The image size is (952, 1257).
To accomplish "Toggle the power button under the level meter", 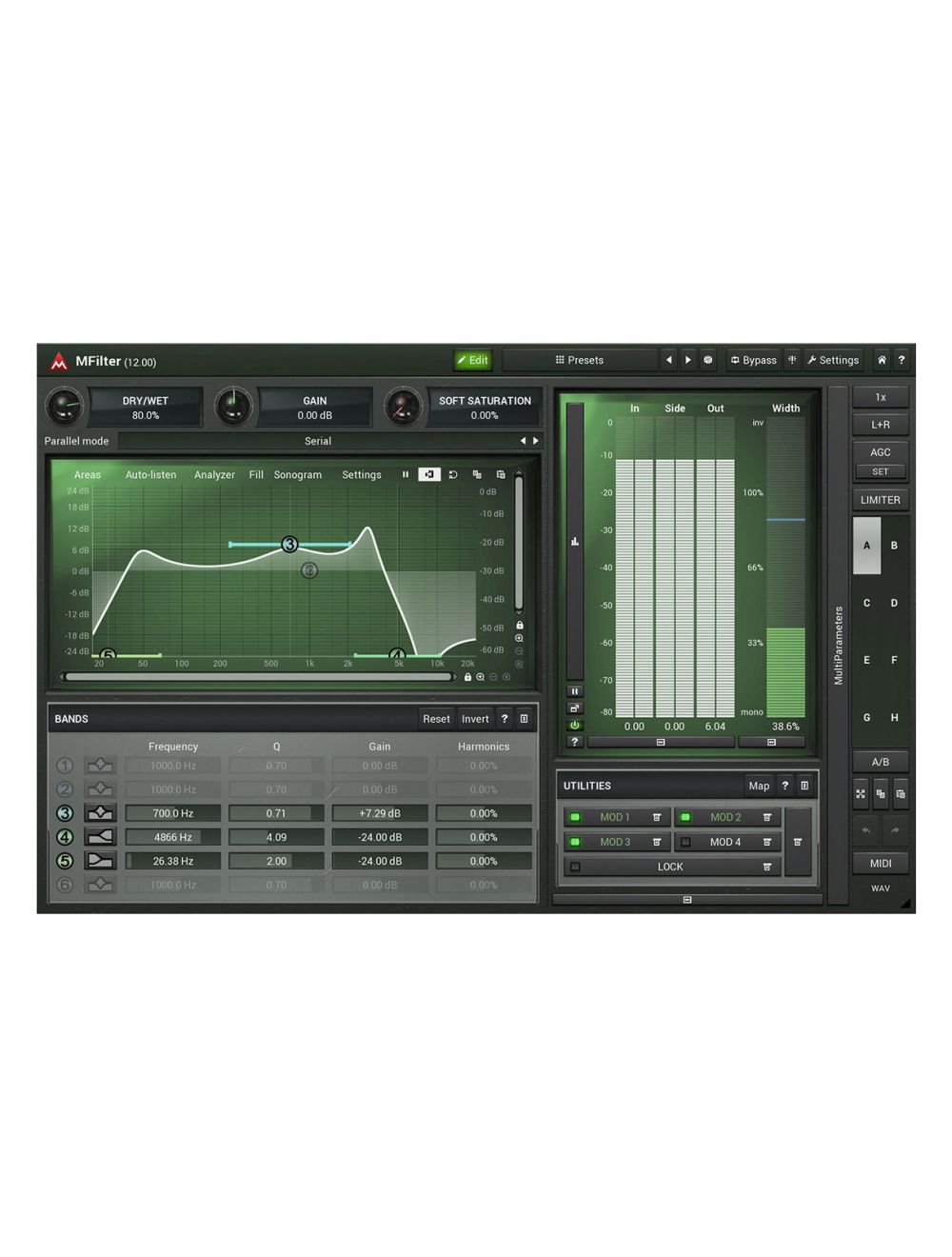I will coord(574,725).
